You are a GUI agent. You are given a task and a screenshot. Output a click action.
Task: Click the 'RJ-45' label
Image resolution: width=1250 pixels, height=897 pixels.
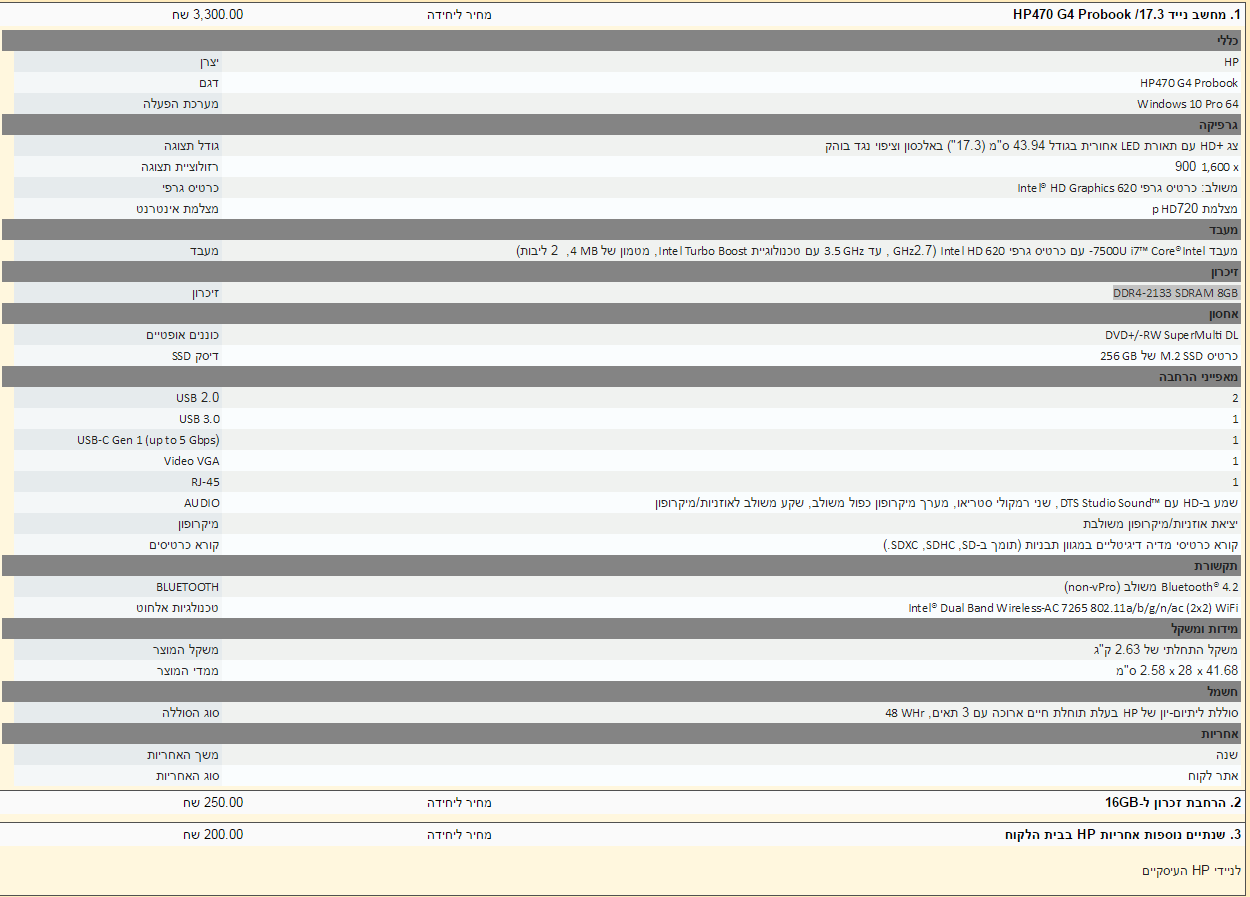205,482
